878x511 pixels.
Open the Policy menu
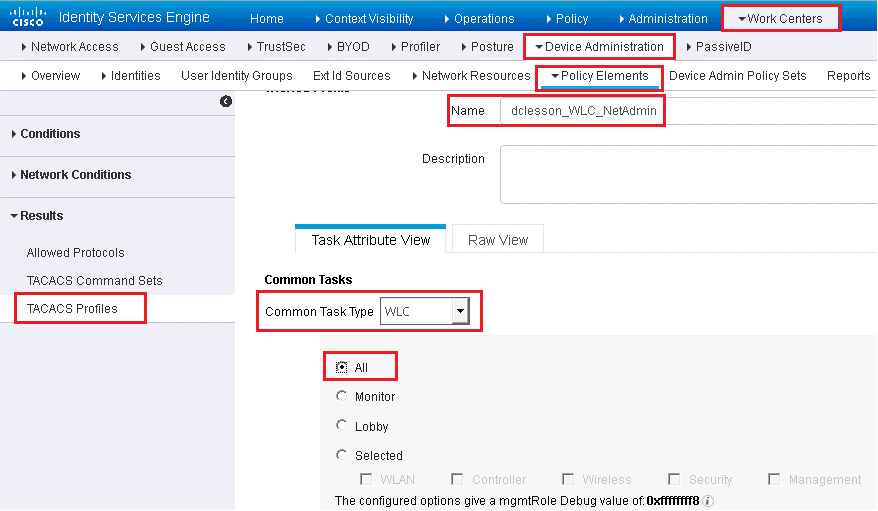(x=567, y=18)
